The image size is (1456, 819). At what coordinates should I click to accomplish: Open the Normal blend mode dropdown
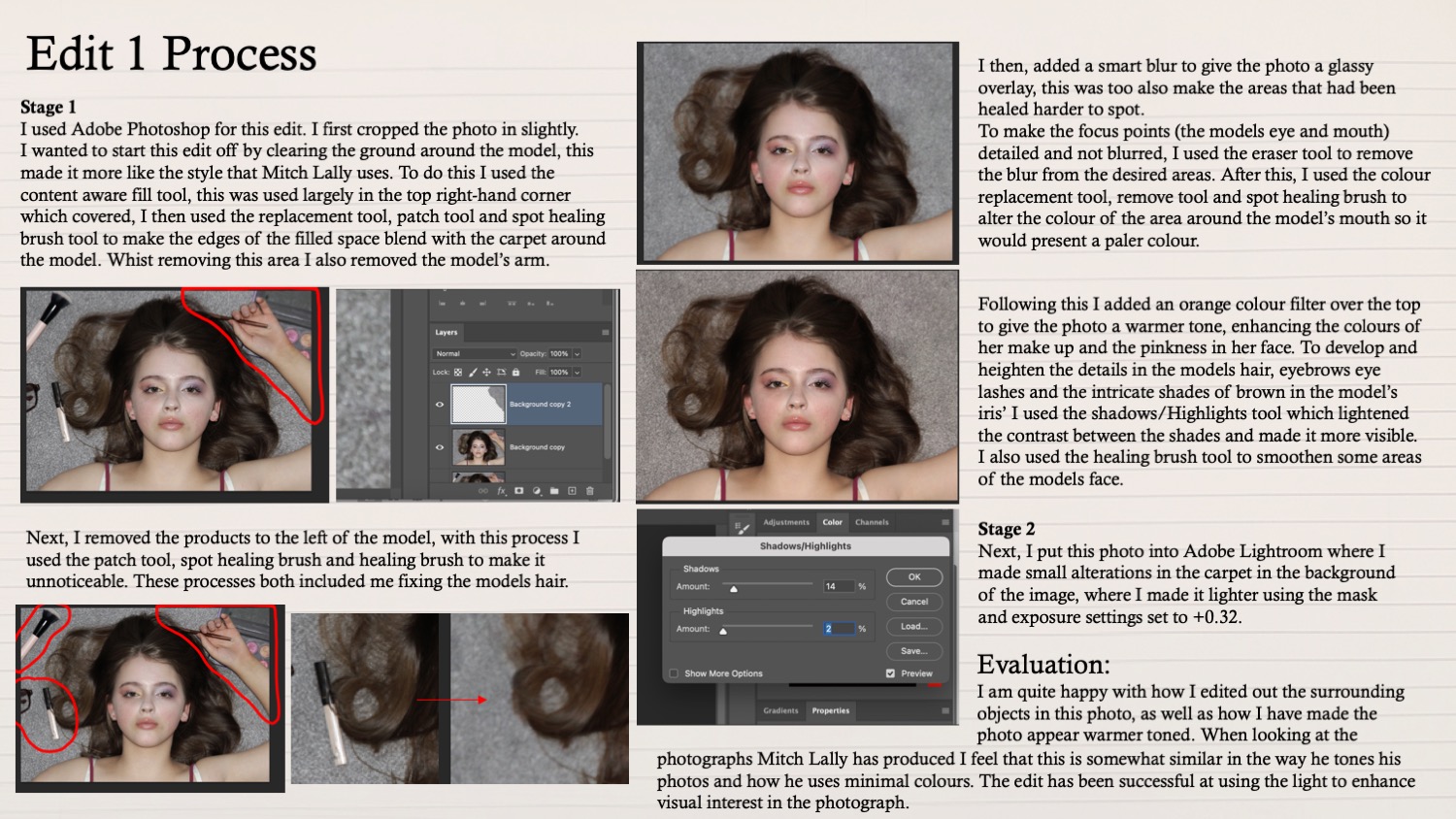point(475,354)
